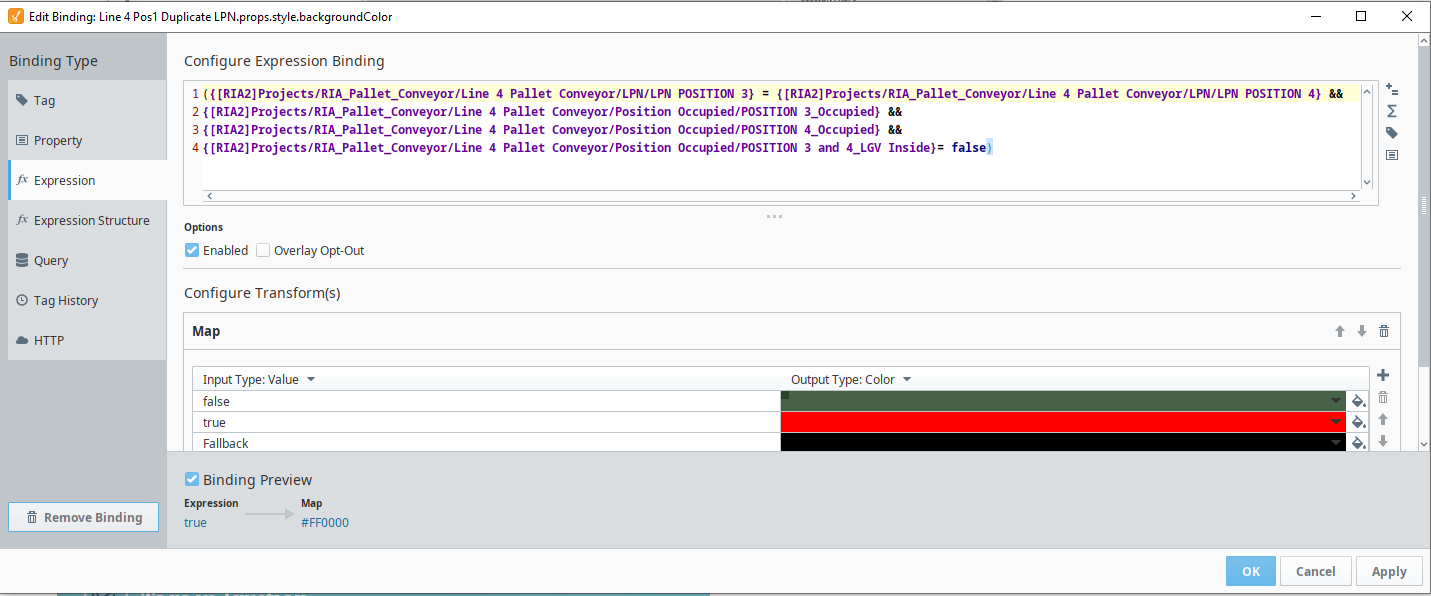Close the Edit Binding window
1431x596 pixels.
[x=1407, y=16]
